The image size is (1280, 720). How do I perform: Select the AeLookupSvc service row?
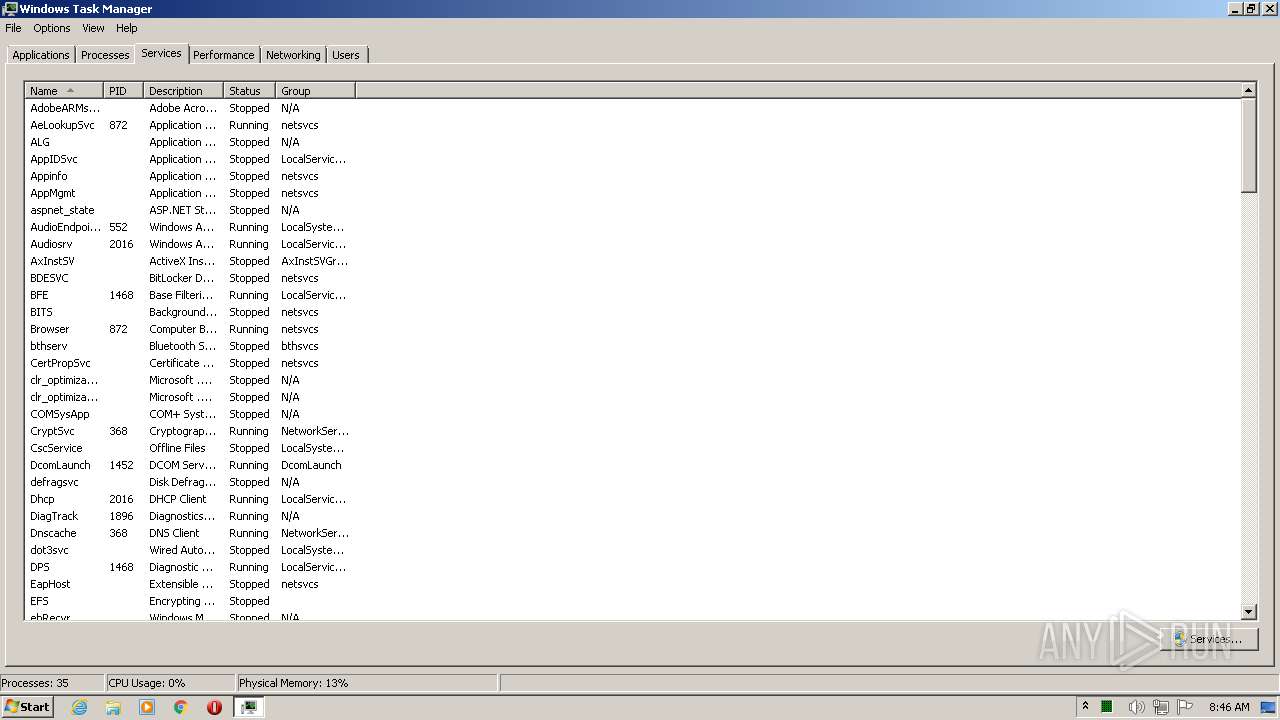tap(190, 125)
